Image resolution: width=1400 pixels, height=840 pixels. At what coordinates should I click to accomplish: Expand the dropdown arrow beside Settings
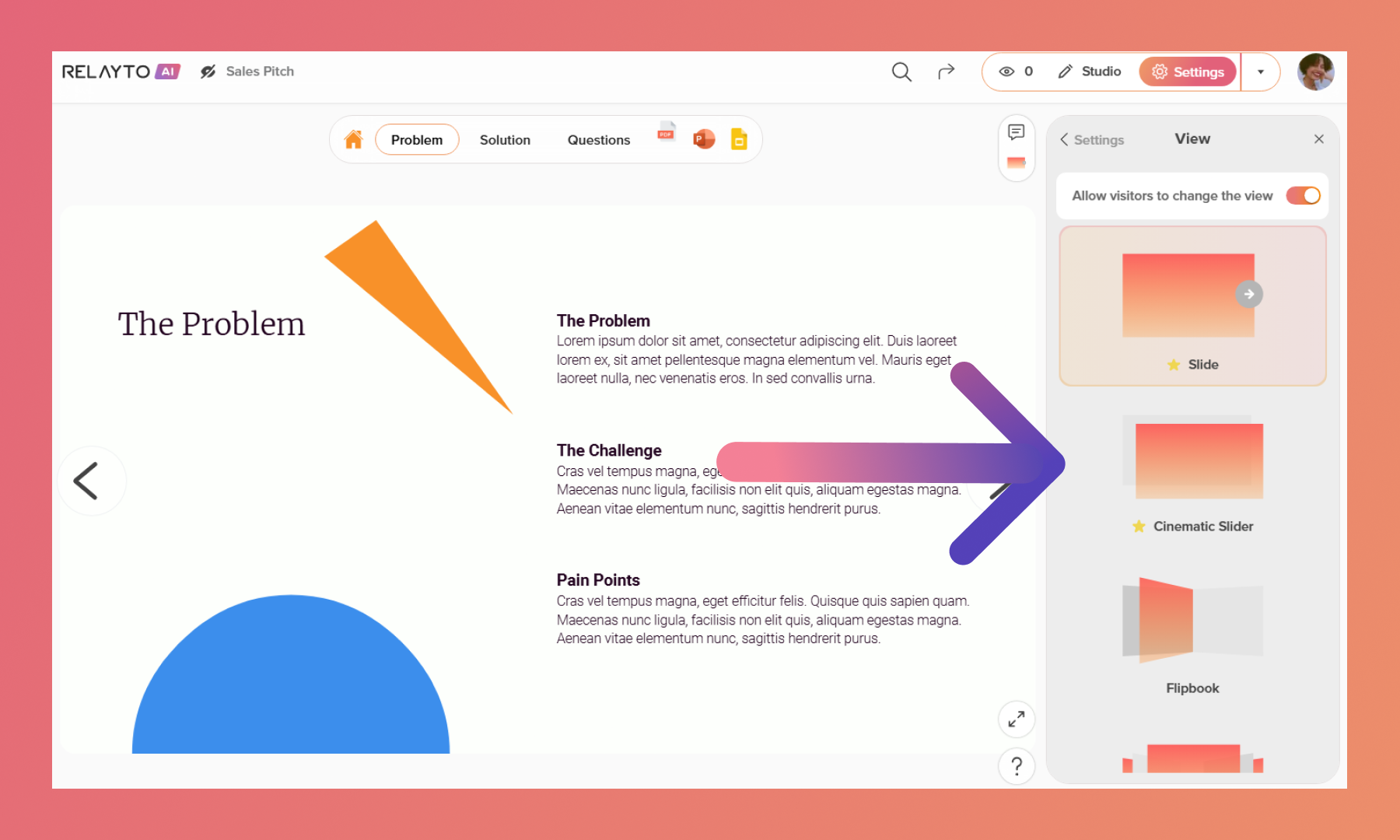1260,72
